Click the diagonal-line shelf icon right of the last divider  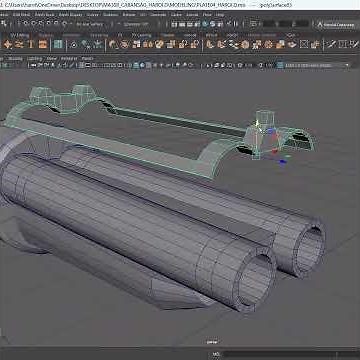331,44
